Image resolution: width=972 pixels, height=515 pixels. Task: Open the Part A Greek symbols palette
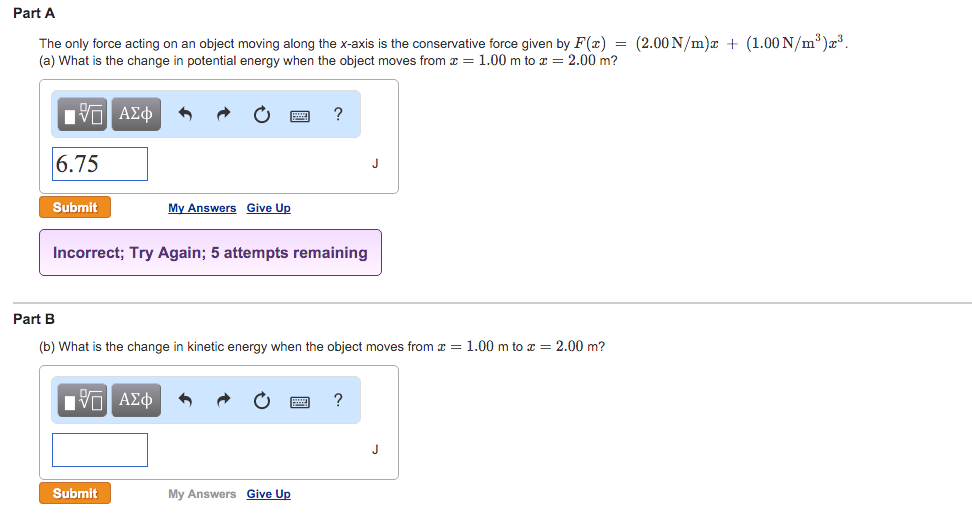click(135, 115)
